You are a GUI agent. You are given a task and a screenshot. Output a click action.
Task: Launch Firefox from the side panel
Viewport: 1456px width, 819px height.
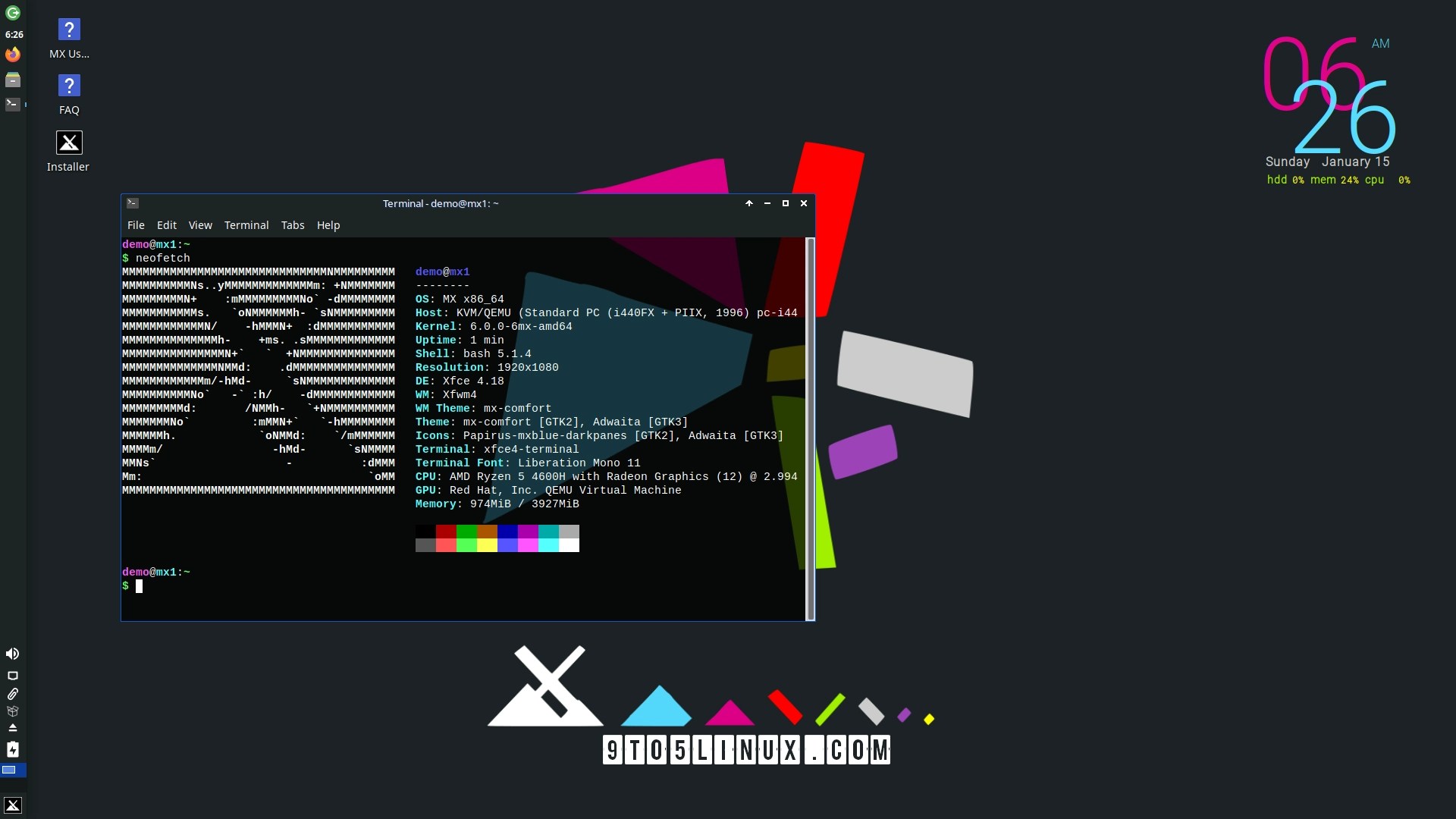tap(13, 55)
